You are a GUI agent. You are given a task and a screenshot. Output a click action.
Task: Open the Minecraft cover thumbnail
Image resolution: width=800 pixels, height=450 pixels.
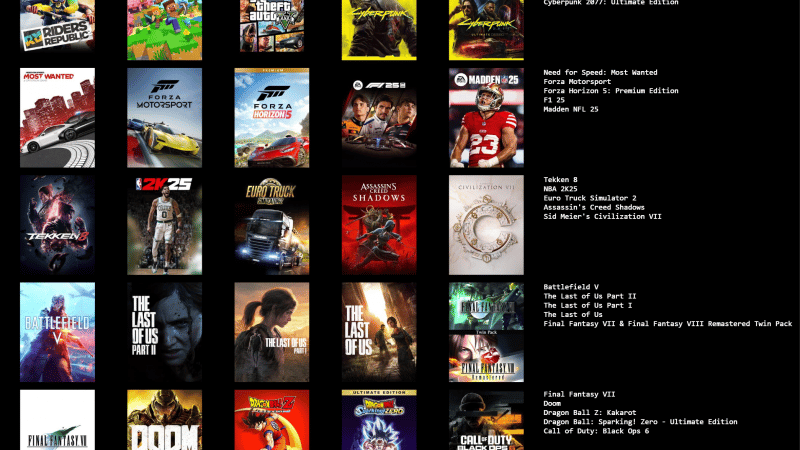click(164, 30)
